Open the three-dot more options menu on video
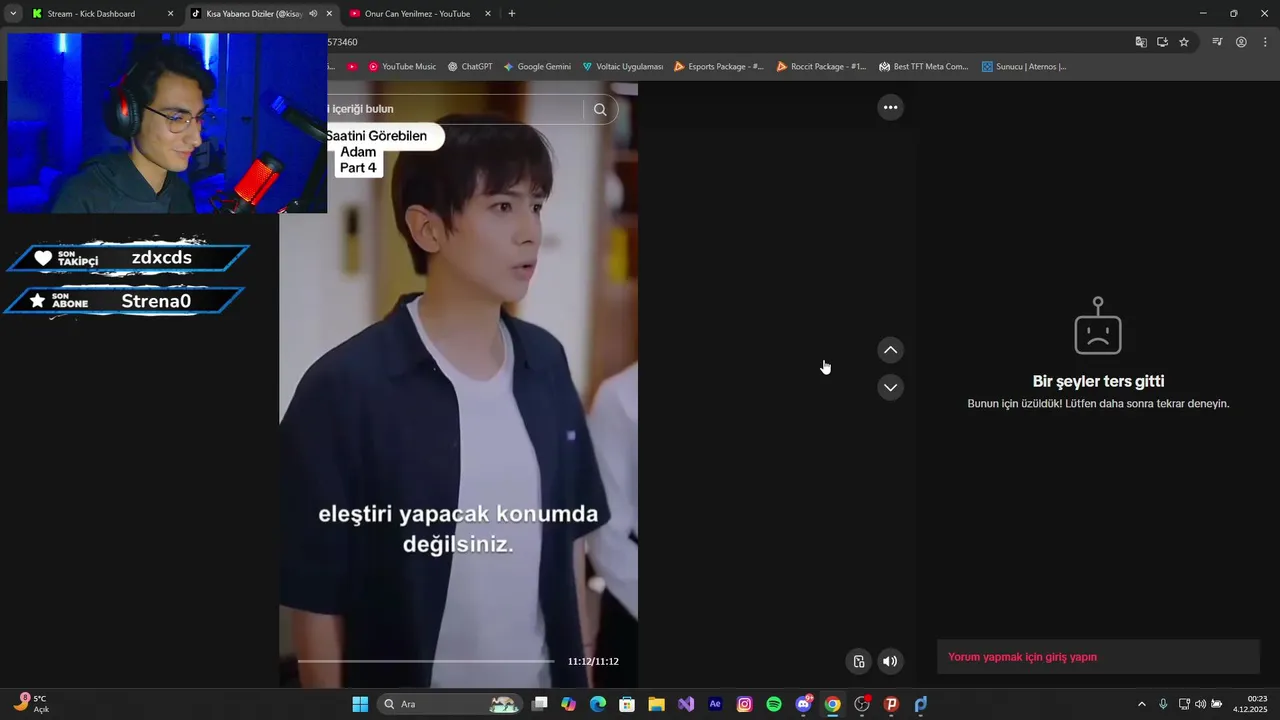Viewport: 1280px width, 720px height. tap(890, 107)
